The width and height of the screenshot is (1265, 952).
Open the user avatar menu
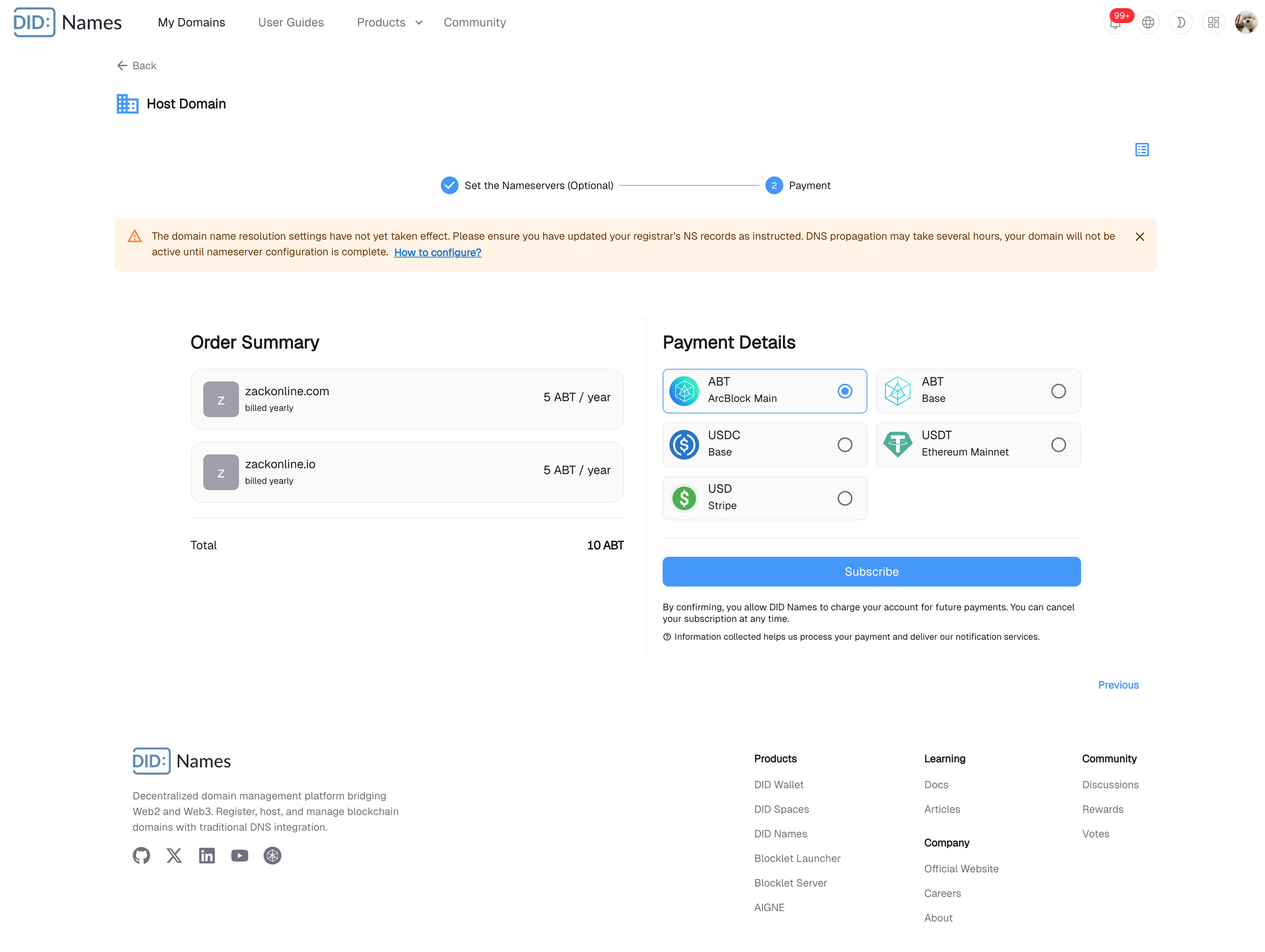[x=1246, y=23]
